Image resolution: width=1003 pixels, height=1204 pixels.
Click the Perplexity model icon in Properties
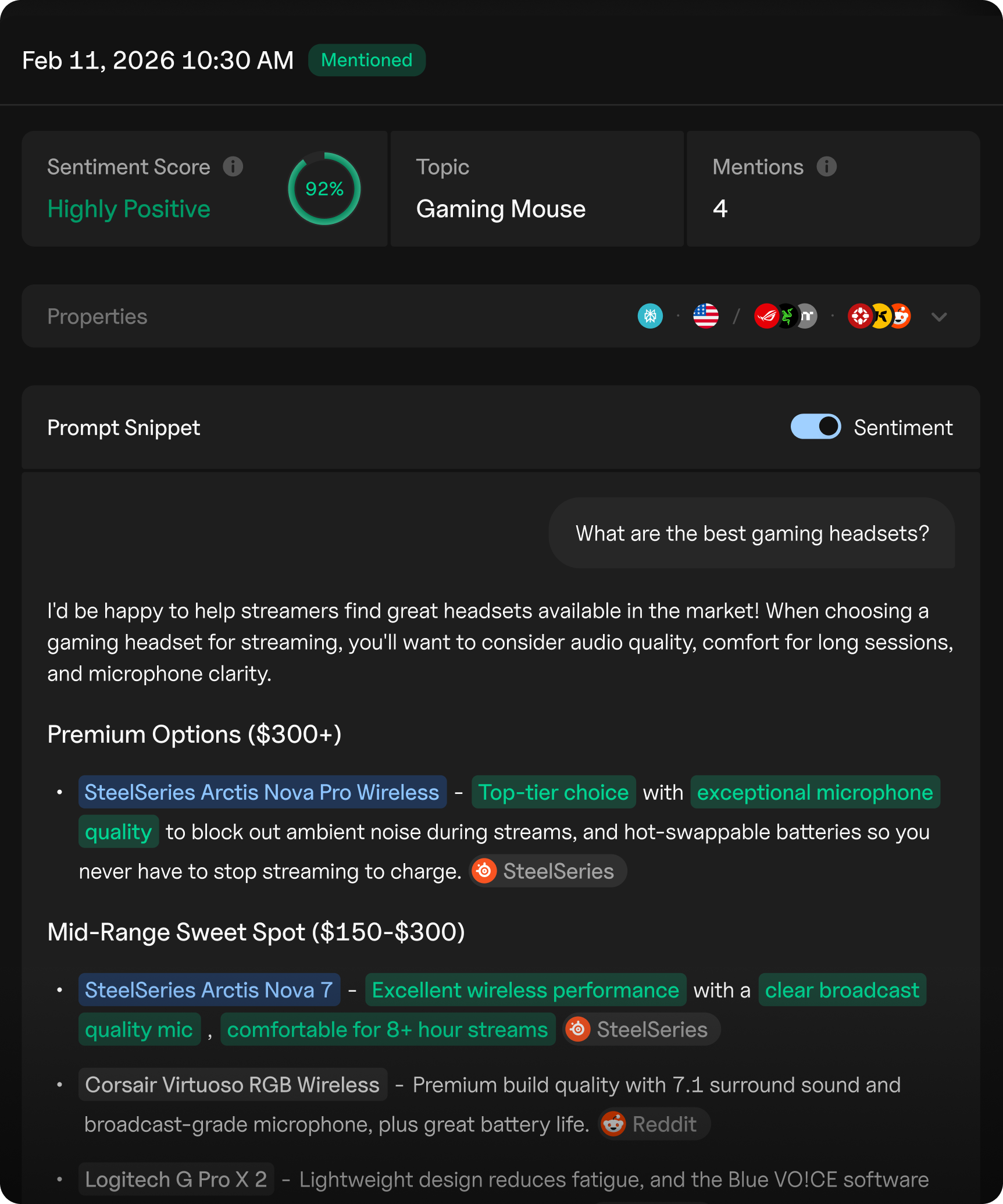[x=650, y=316]
